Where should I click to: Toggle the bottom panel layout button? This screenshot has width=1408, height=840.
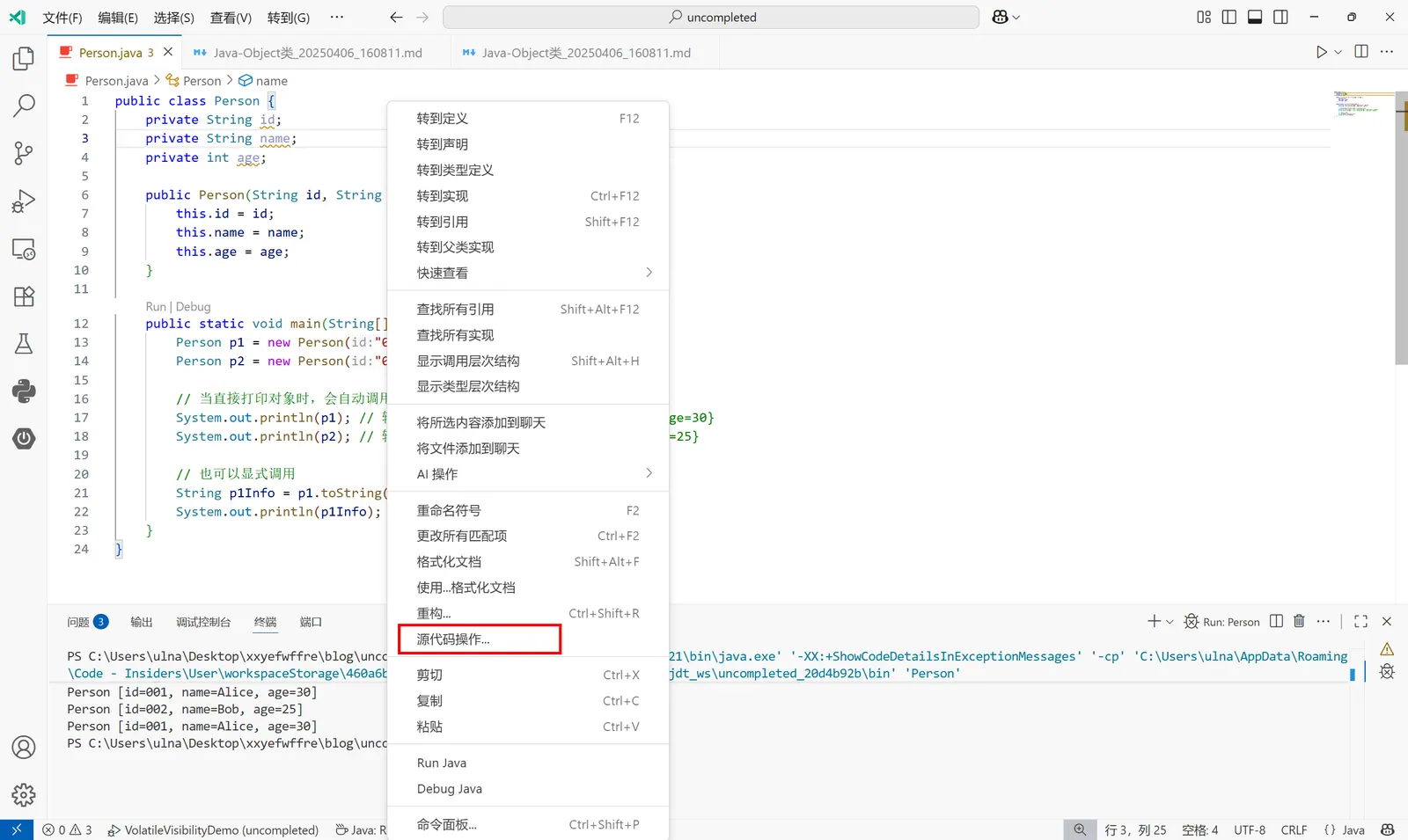pyautogui.click(x=1255, y=17)
